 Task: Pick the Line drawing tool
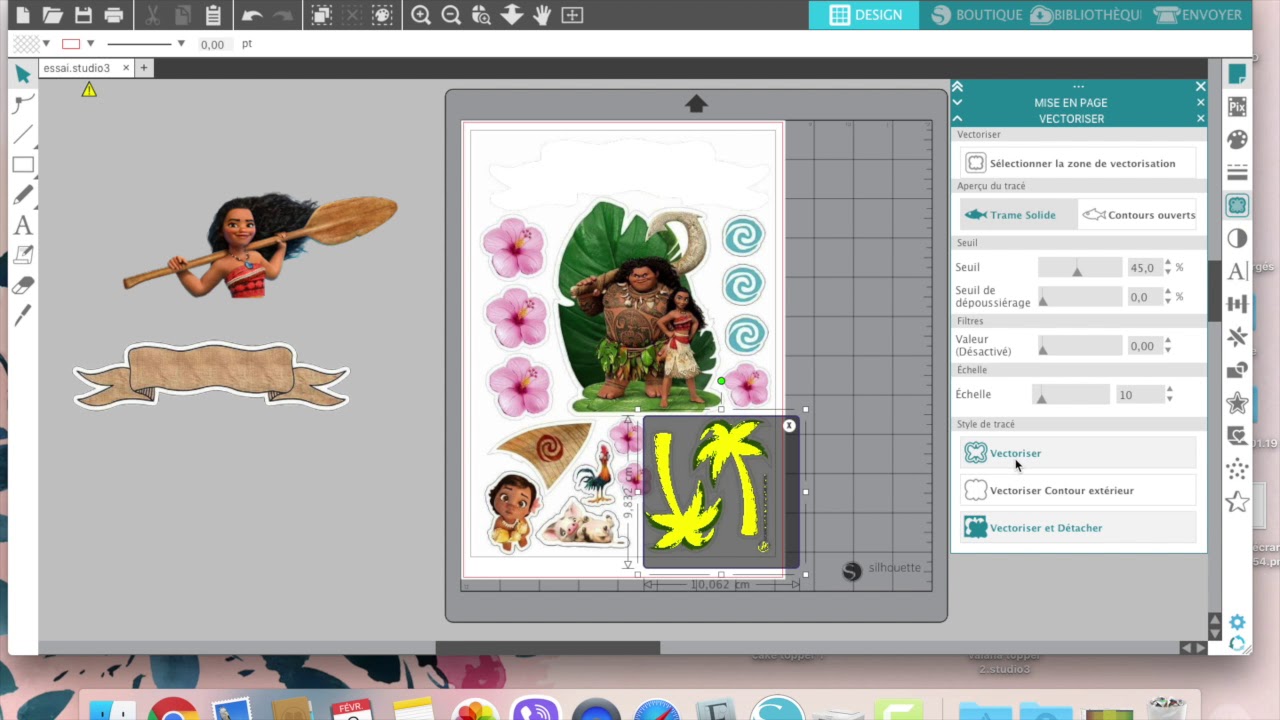(23, 134)
